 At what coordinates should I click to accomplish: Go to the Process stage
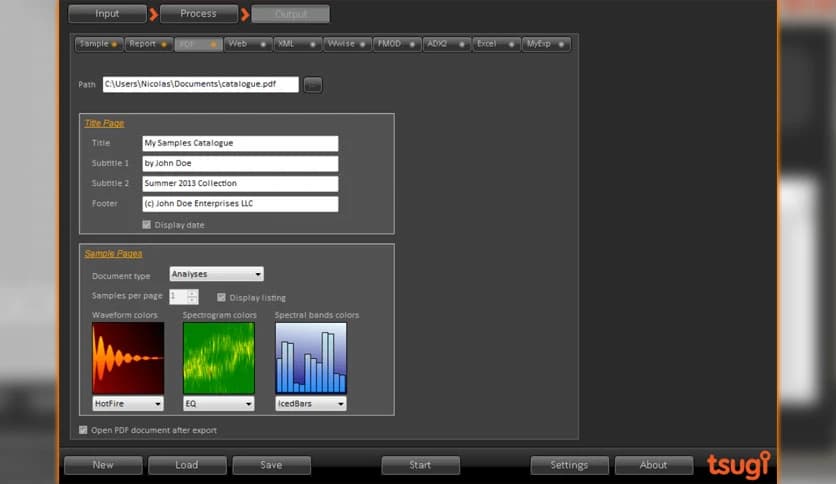coord(198,14)
